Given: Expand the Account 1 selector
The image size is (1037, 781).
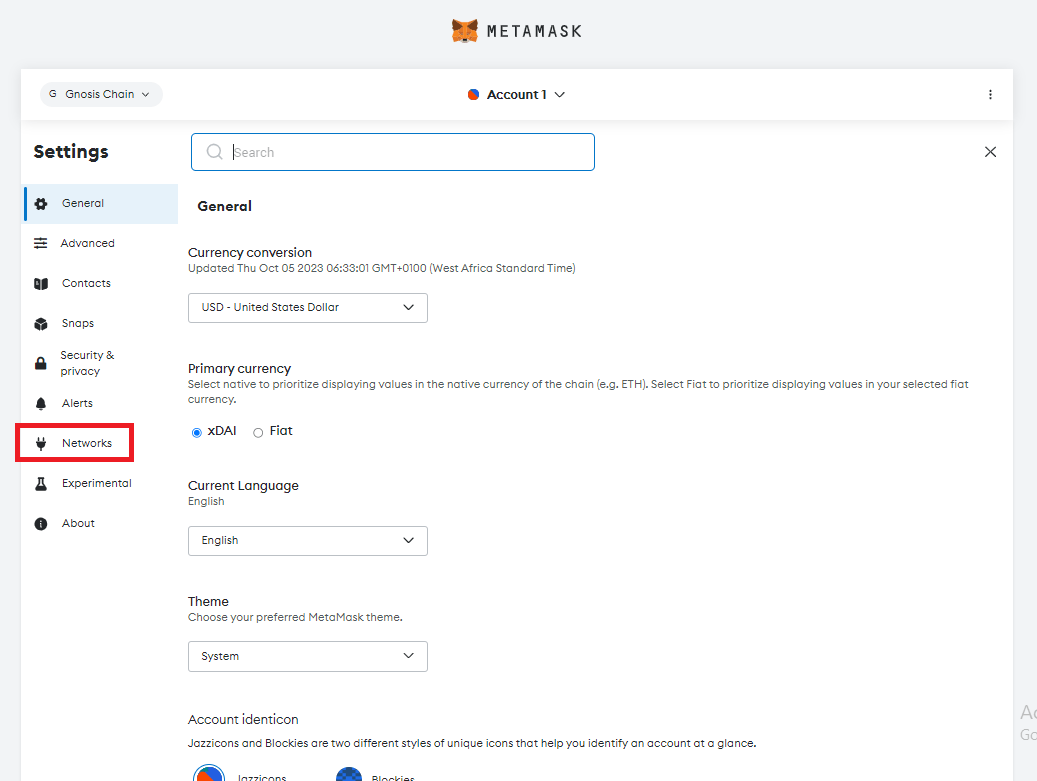Looking at the screenshot, I should [516, 94].
